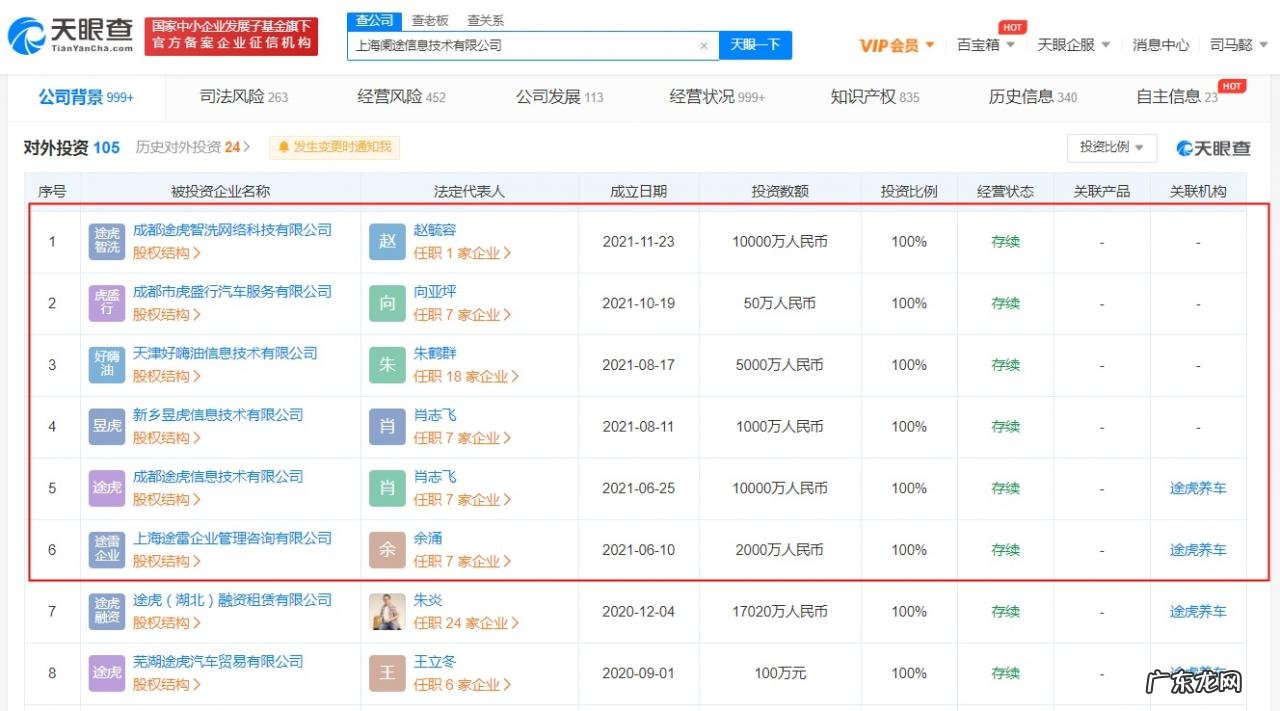Clear the search box with the × icon
The height and width of the screenshot is (711, 1280).
pos(704,45)
